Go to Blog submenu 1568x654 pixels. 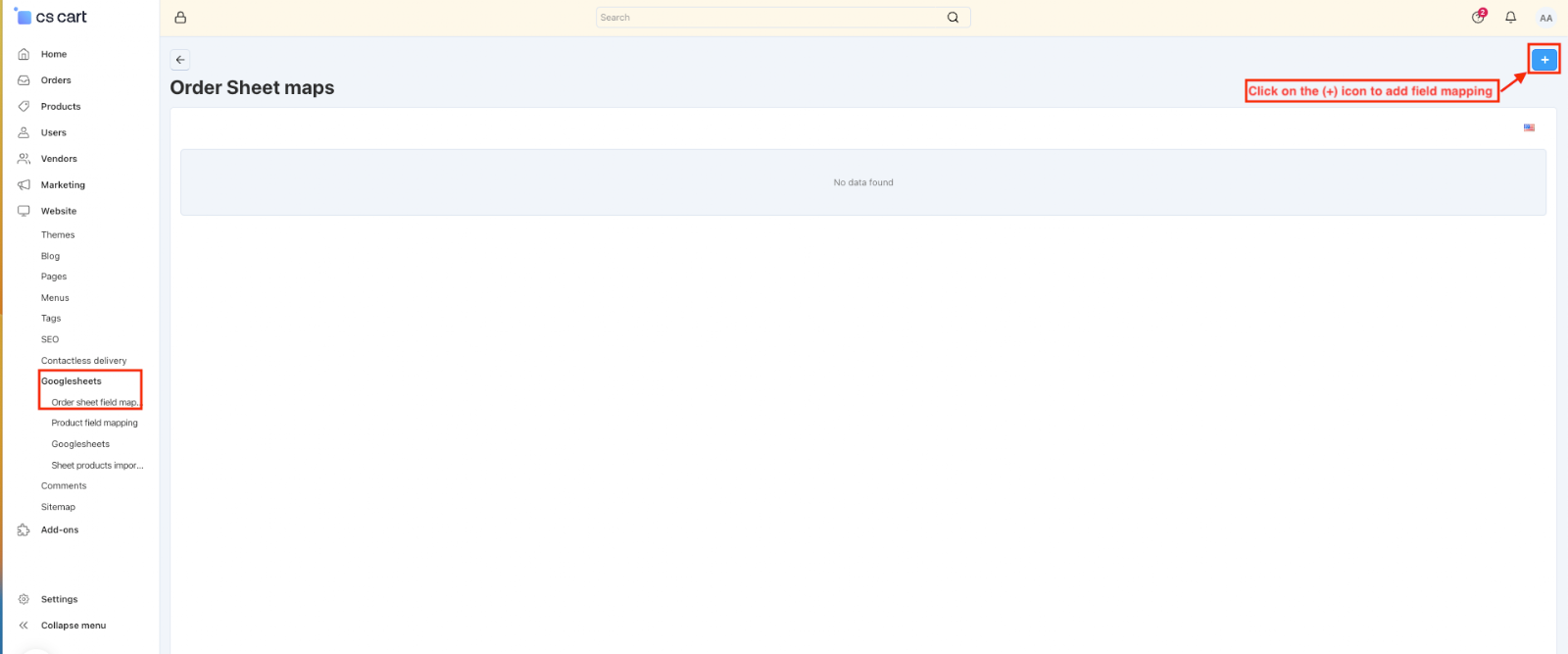[x=50, y=256]
